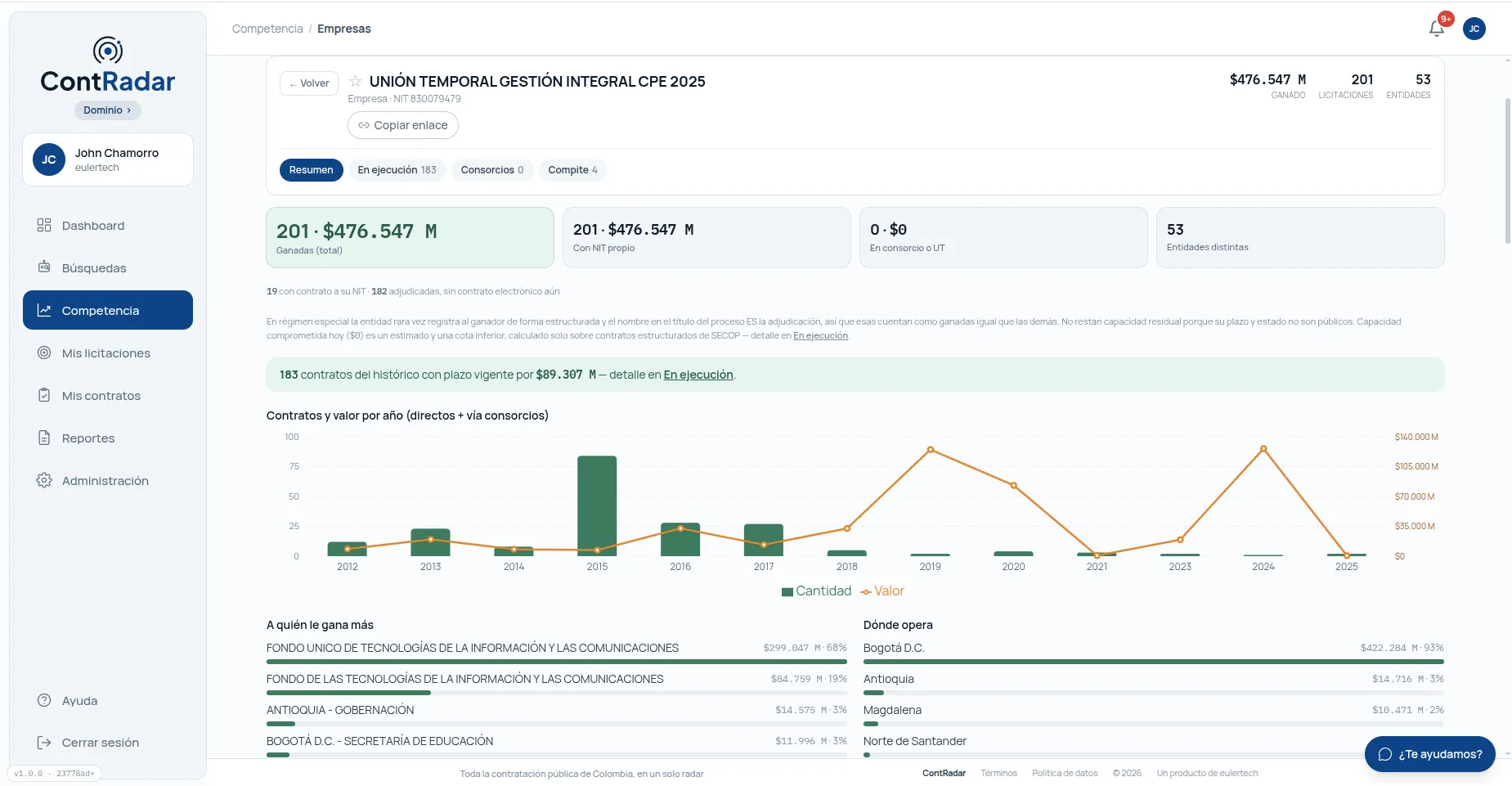The image size is (1512, 786).
Task: Open the Política de datos footer link
Action: [x=1065, y=773]
